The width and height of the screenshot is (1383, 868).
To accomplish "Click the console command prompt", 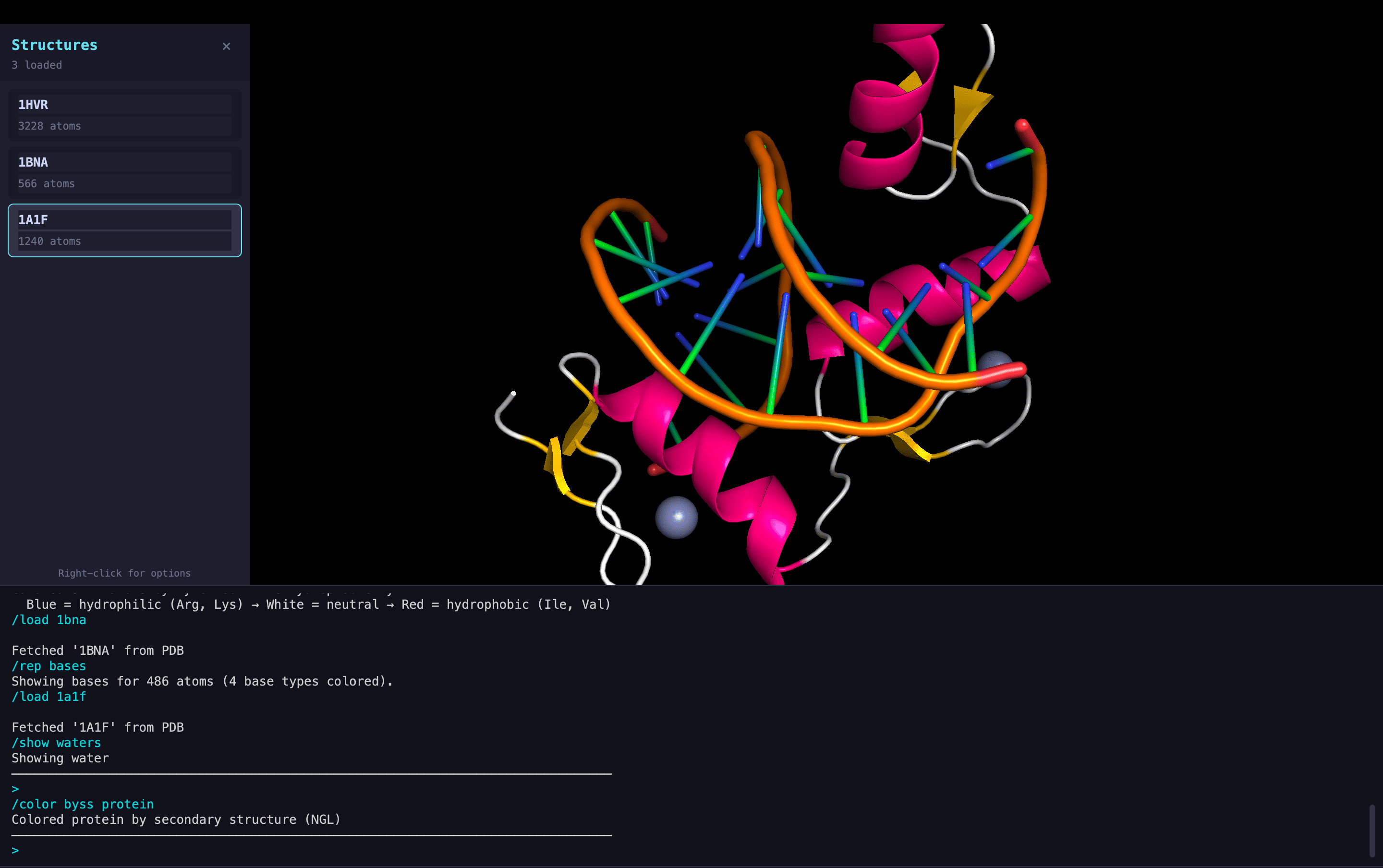I will [15, 850].
